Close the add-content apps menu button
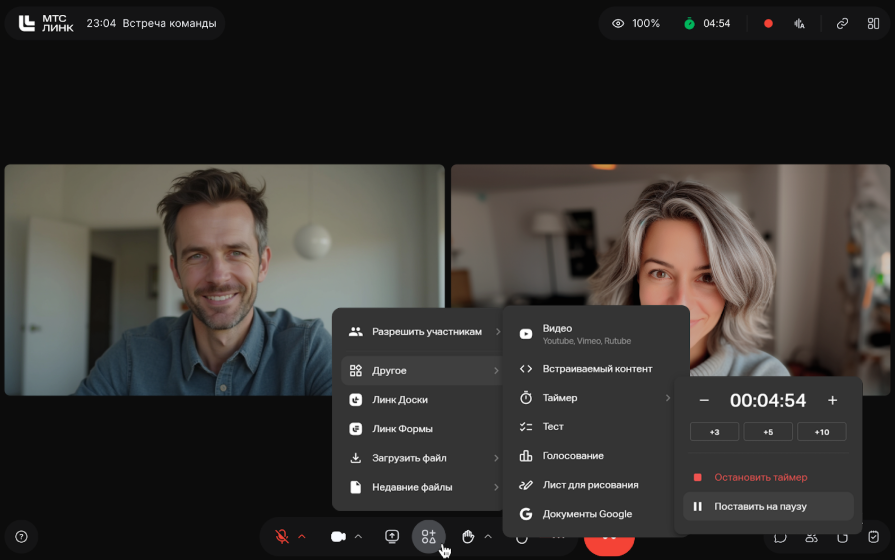The width and height of the screenshot is (895, 560). pos(429,537)
